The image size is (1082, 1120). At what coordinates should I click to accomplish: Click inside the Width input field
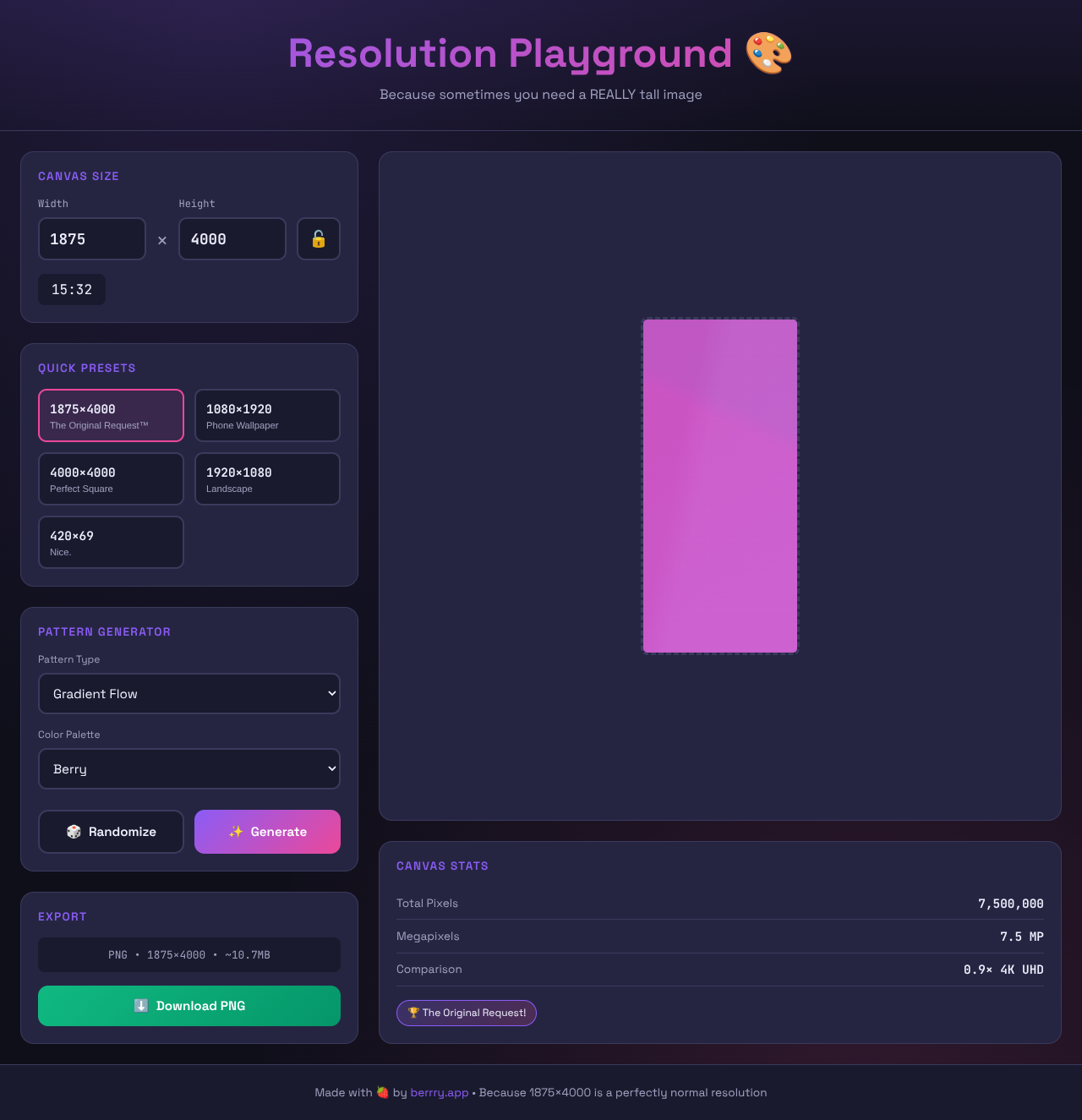pyautogui.click(x=91, y=238)
